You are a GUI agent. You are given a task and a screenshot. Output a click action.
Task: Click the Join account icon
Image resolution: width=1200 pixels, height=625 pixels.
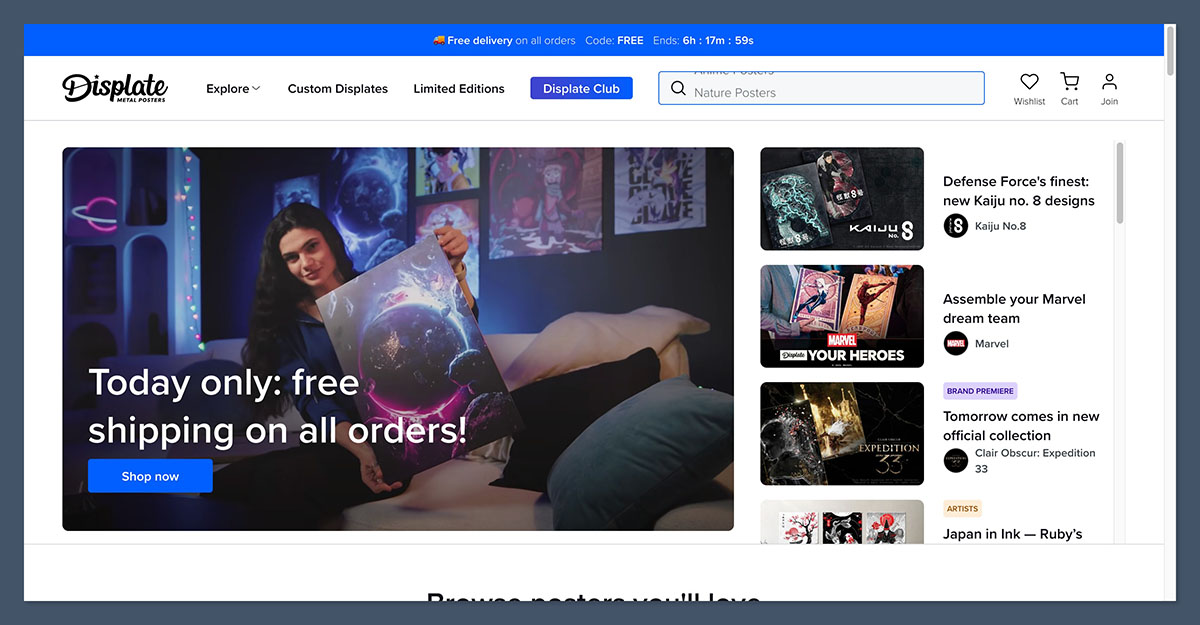coord(1109,82)
